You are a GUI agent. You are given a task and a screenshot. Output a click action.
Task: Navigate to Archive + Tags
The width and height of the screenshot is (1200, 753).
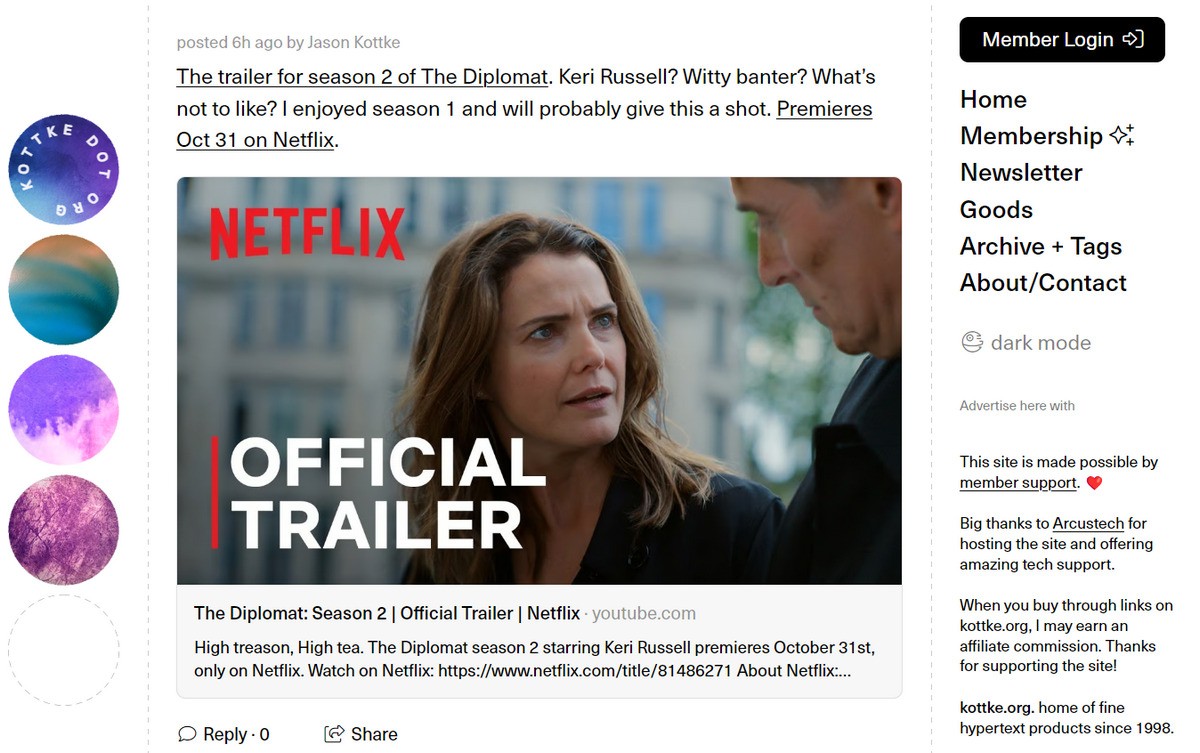[x=1041, y=246]
